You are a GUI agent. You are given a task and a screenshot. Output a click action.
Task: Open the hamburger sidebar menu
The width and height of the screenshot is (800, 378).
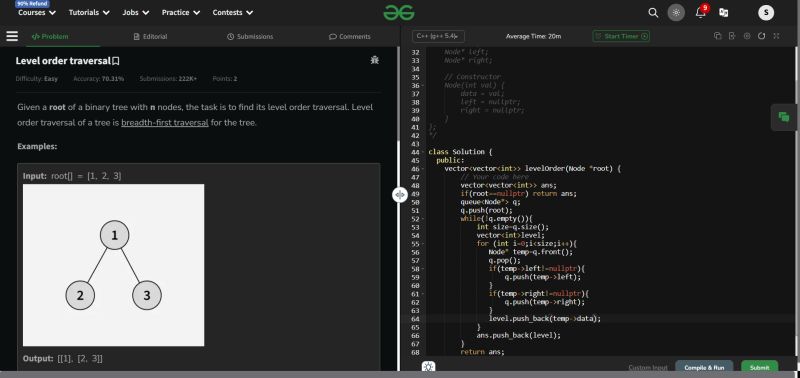pos(12,36)
